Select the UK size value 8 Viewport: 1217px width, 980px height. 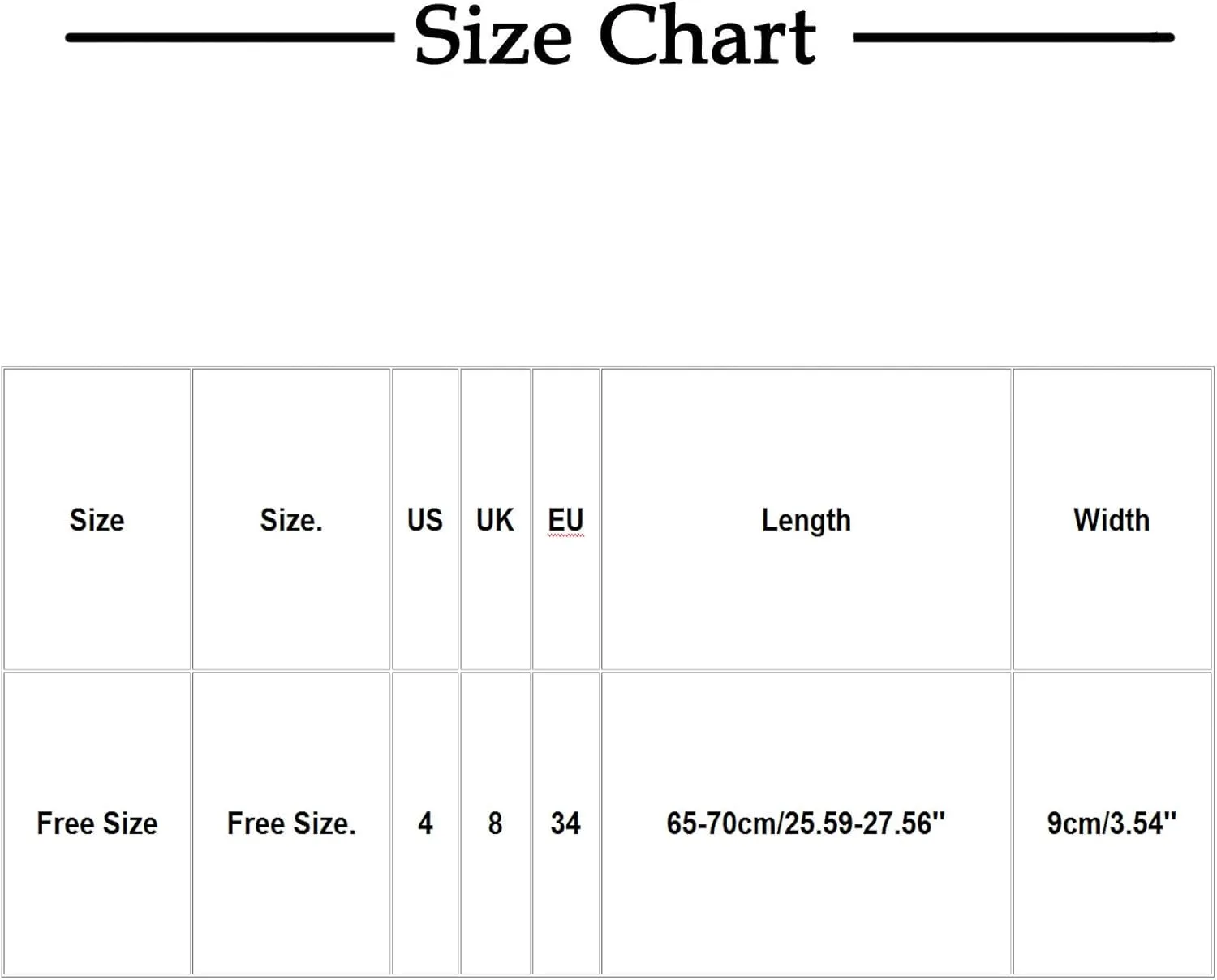[495, 823]
